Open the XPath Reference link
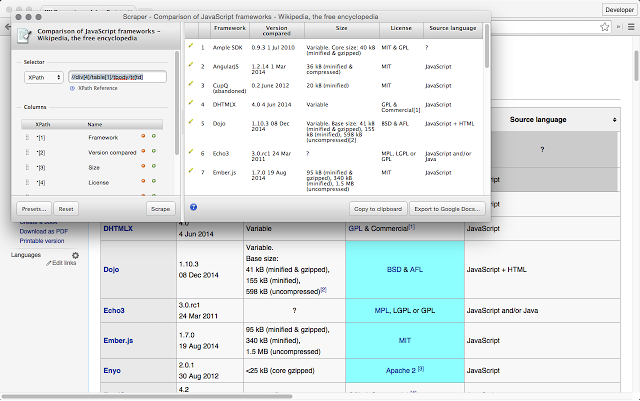 [x=98, y=88]
